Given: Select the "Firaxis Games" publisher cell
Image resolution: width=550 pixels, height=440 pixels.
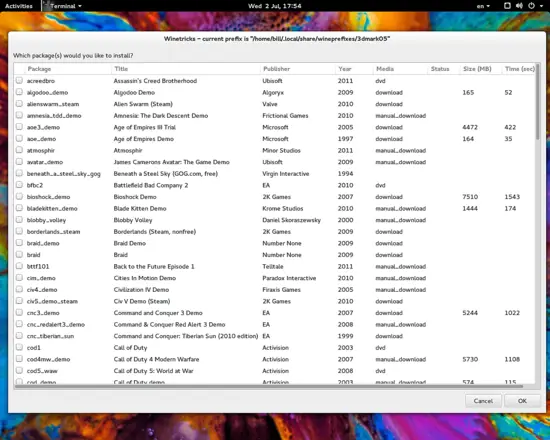Looking at the screenshot, I should click(281, 289).
